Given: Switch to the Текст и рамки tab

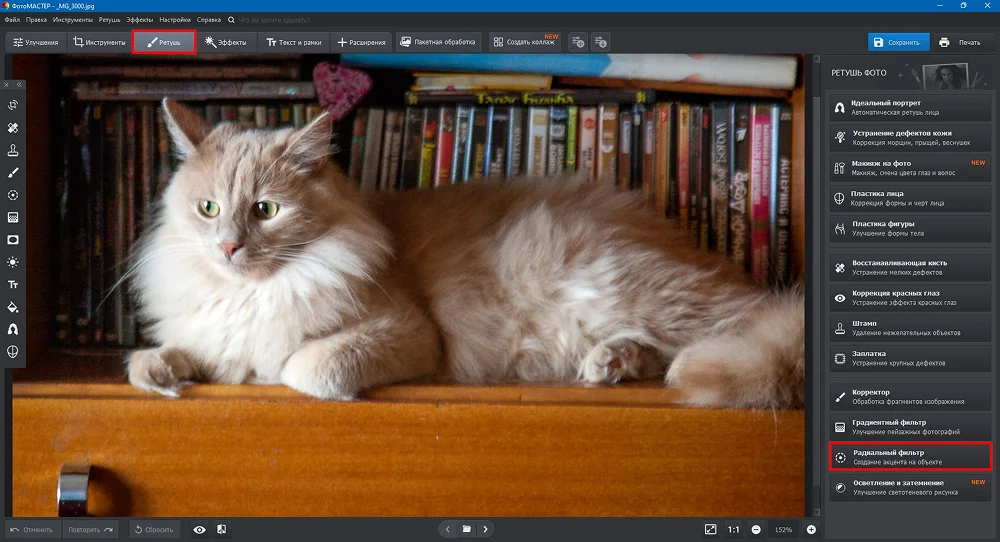Looking at the screenshot, I should coord(293,42).
